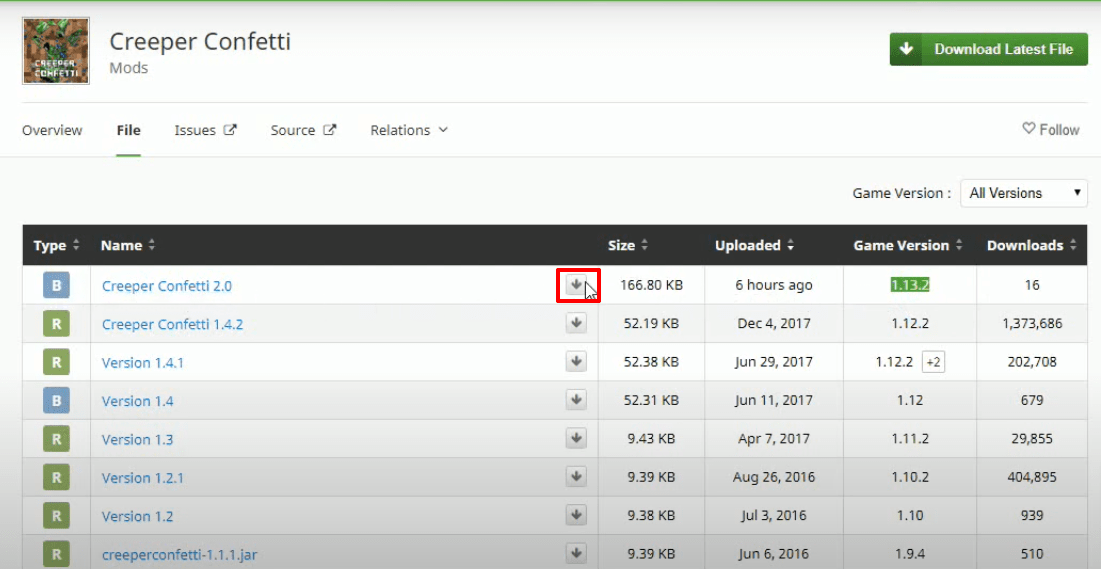Download Version 1.4.1 using arrow icon

[x=576, y=362]
